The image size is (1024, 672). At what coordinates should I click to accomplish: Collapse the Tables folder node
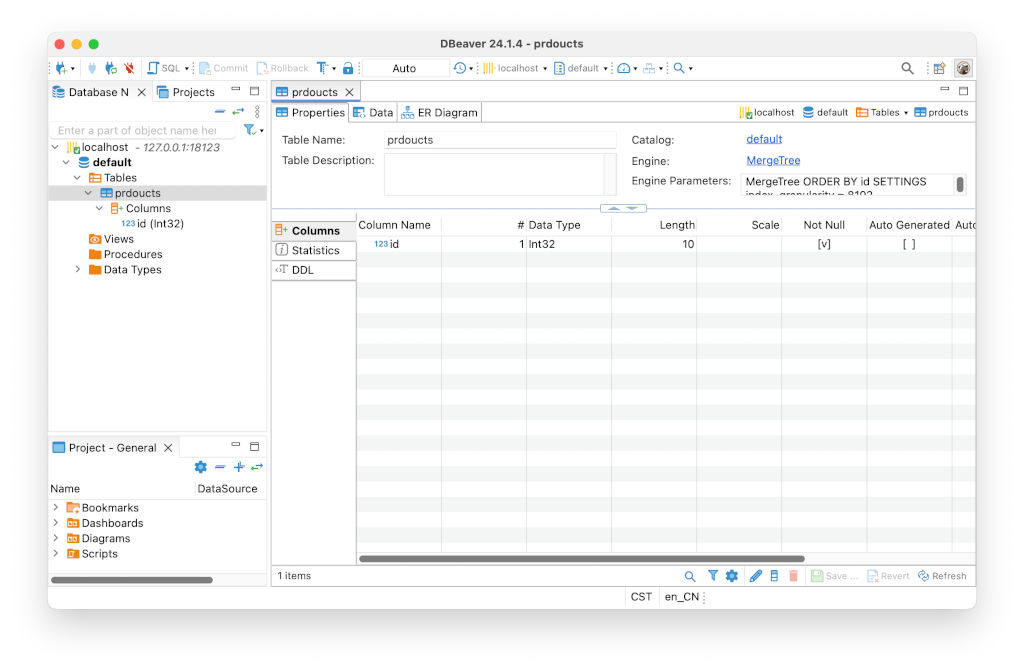coord(77,178)
